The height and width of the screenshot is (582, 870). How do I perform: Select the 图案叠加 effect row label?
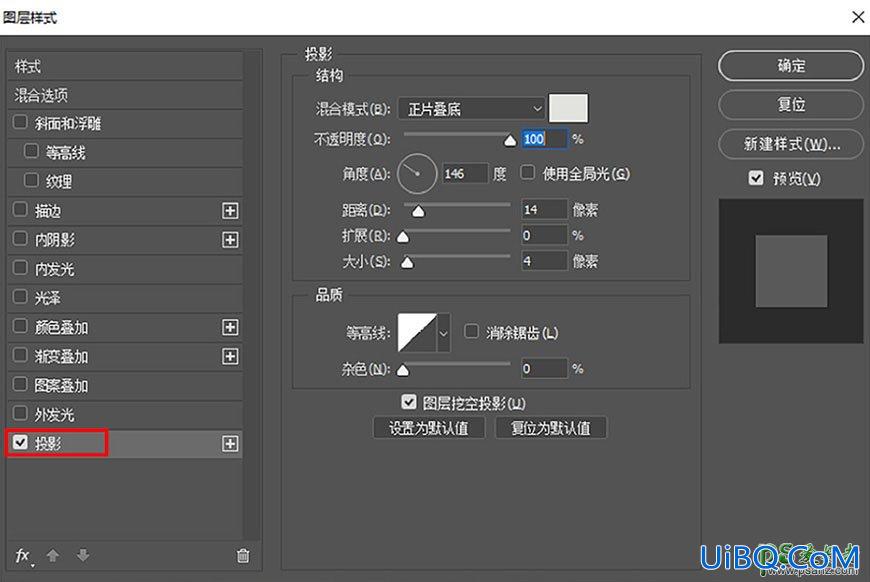pyautogui.click(x=62, y=386)
